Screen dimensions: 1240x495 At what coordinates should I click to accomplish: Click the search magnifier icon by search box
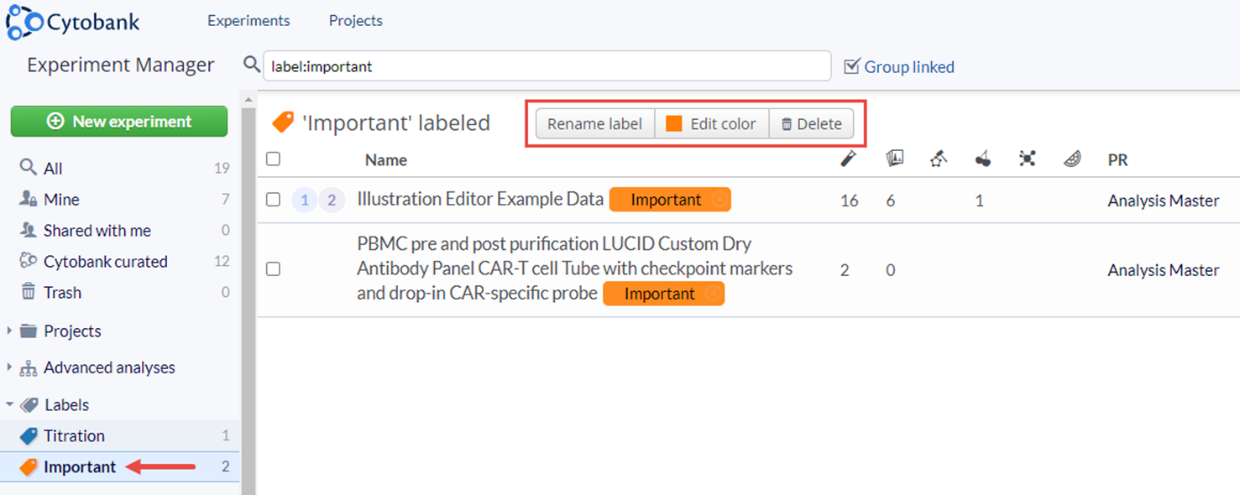tap(252, 65)
